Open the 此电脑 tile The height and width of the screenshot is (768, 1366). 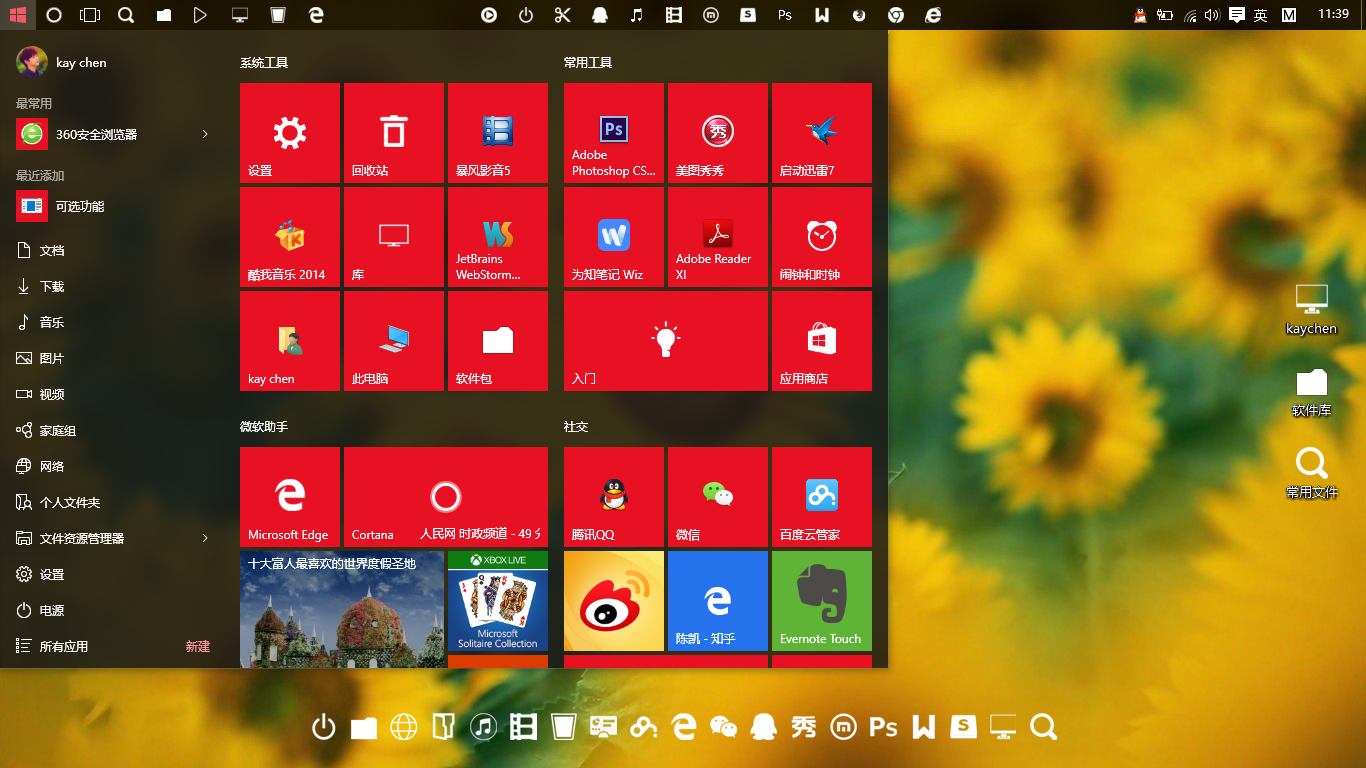pyautogui.click(x=394, y=341)
